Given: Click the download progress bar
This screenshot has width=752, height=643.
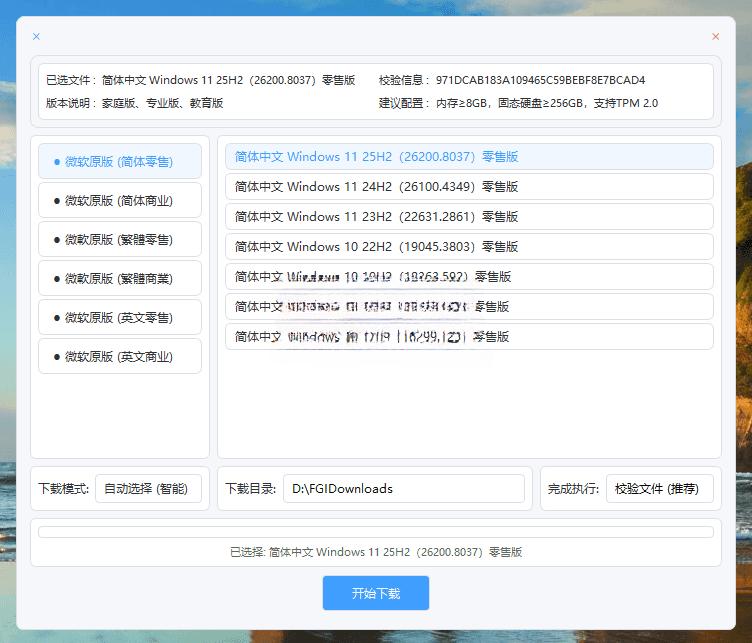Looking at the screenshot, I should tap(376, 532).
